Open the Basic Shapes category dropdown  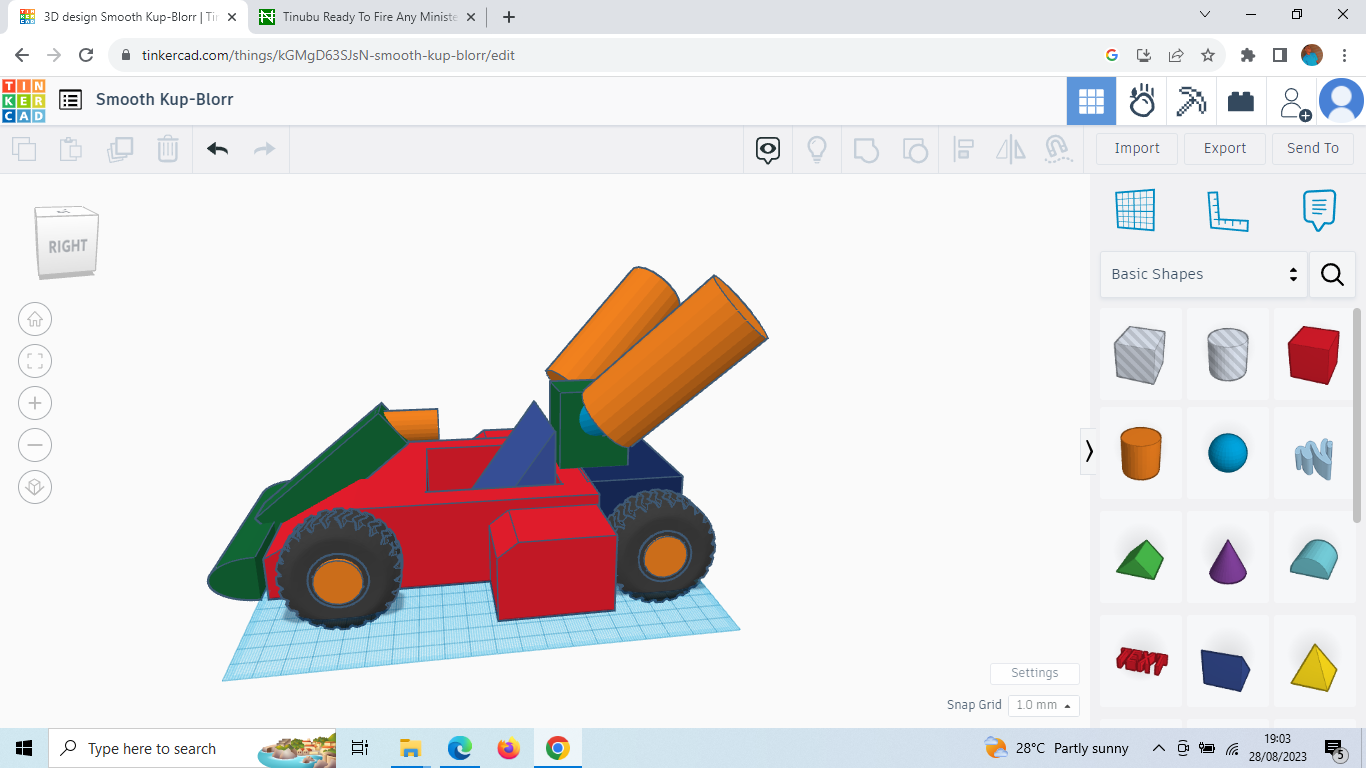1200,273
